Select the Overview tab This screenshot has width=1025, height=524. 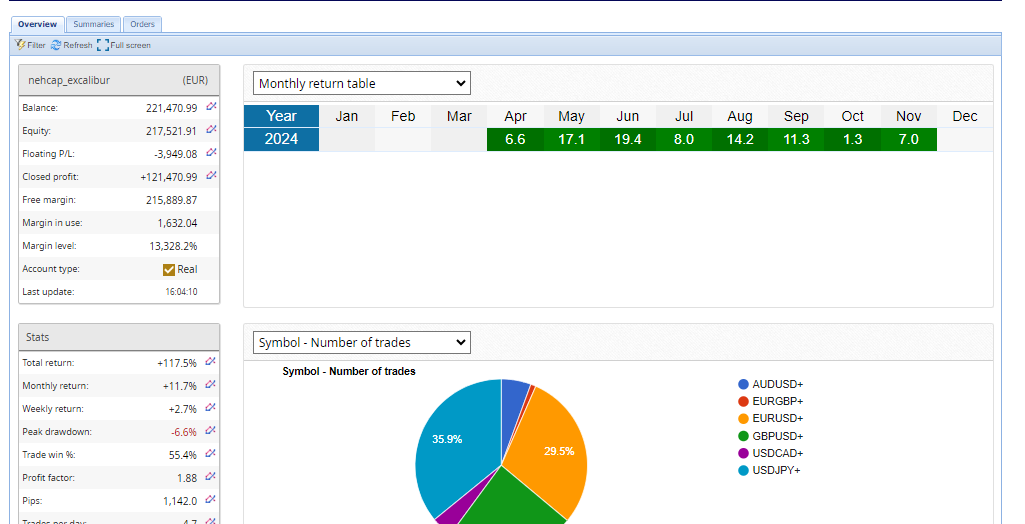point(37,24)
